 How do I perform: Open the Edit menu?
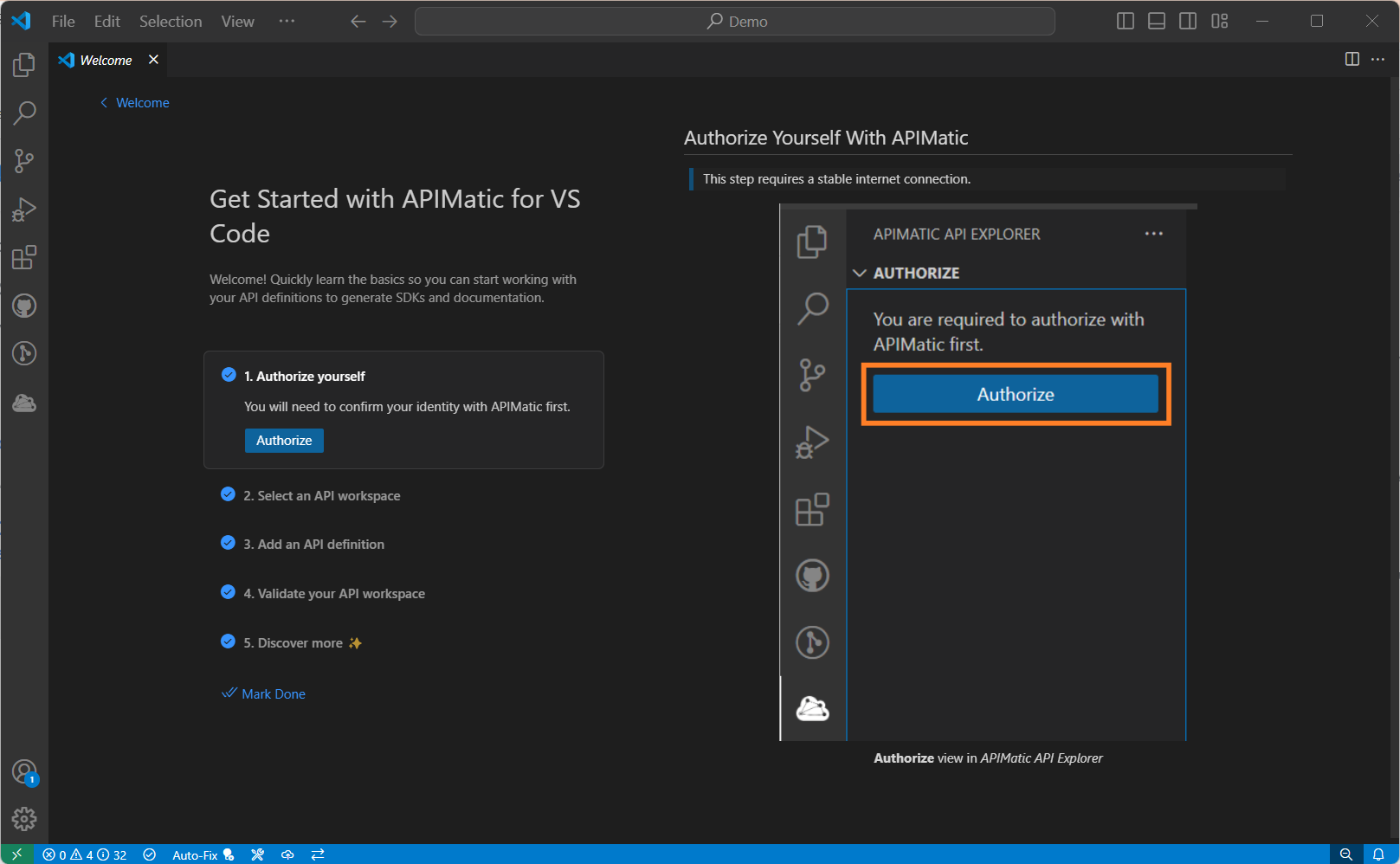107,21
